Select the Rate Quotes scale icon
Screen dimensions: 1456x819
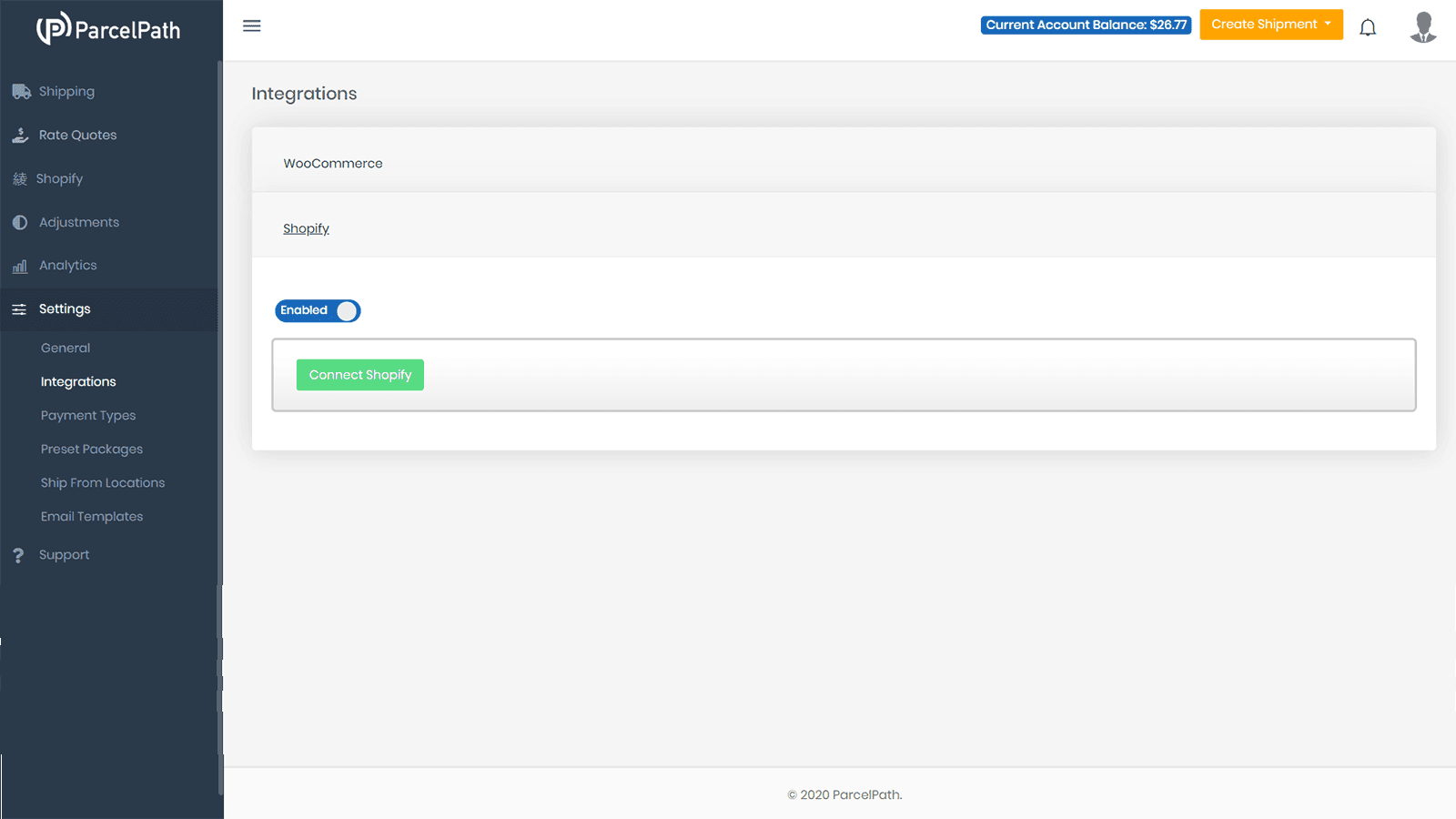click(x=20, y=135)
